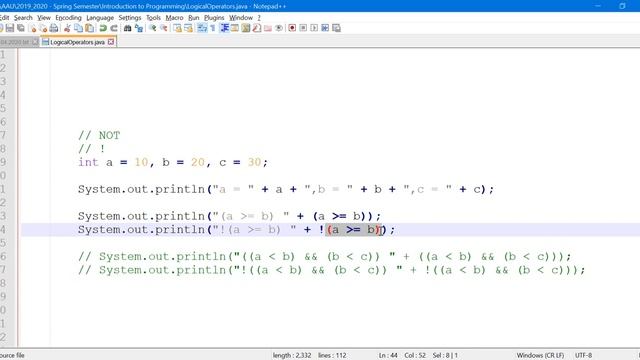
Task: Open the Search menu
Action: pos(23,18)
